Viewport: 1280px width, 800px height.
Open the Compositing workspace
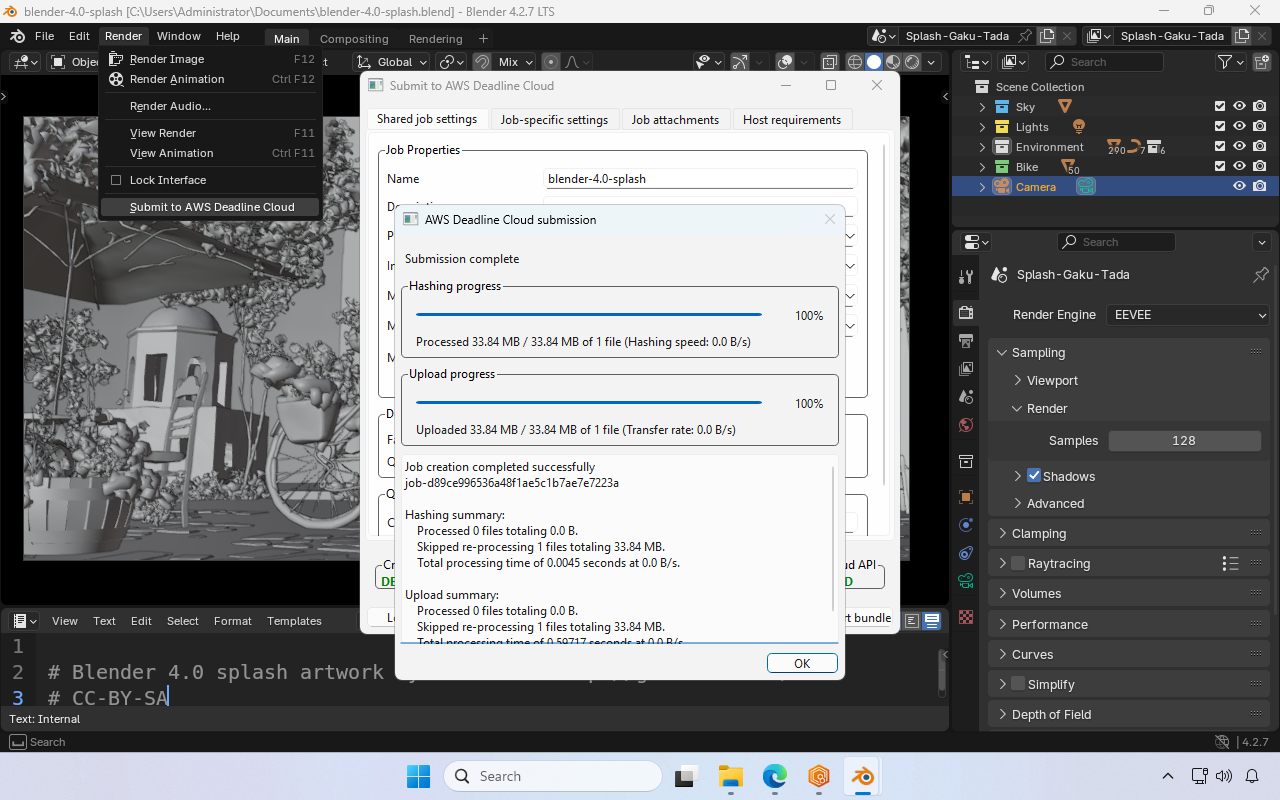(x=354, y=38)
